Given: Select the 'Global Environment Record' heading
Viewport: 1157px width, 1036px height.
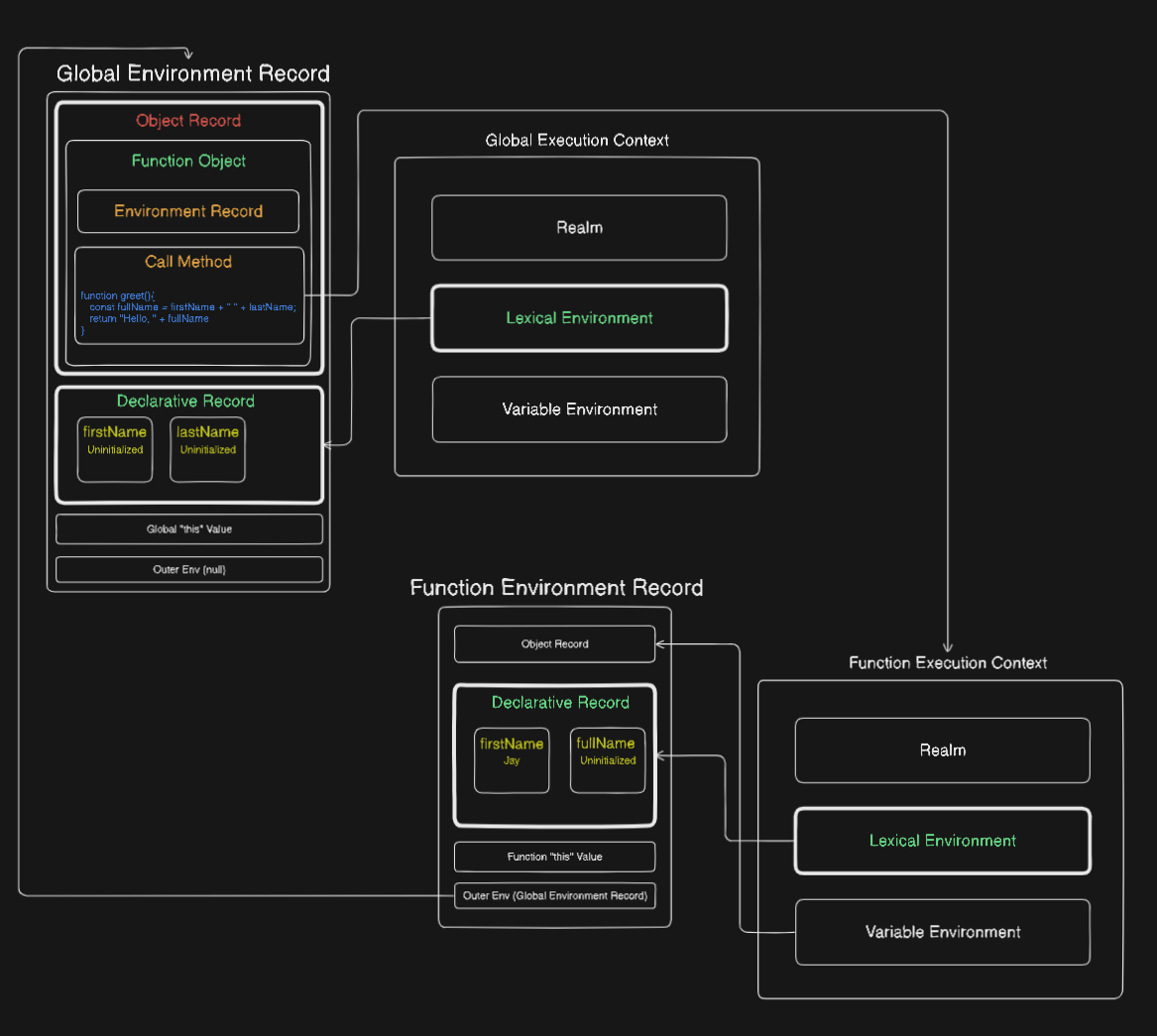Looking at the screenshot, I should [192, 73].
